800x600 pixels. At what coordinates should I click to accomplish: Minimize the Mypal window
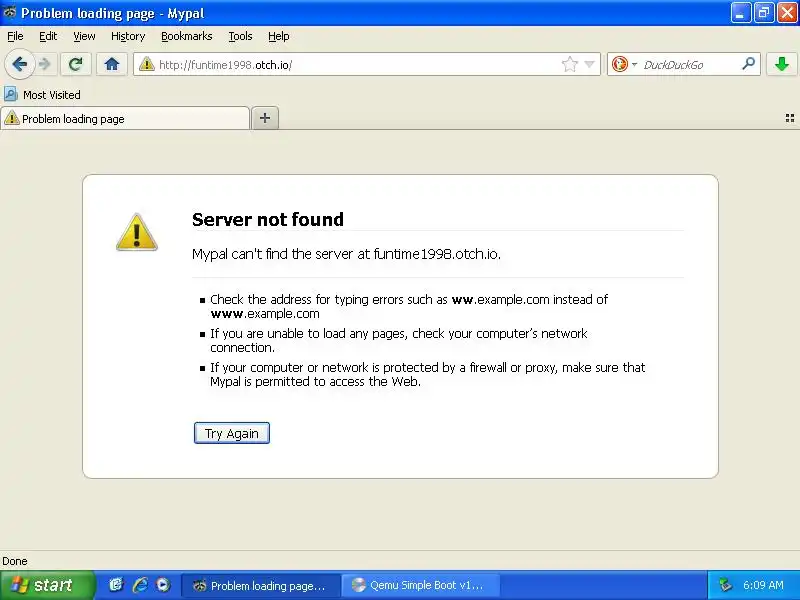741,13
